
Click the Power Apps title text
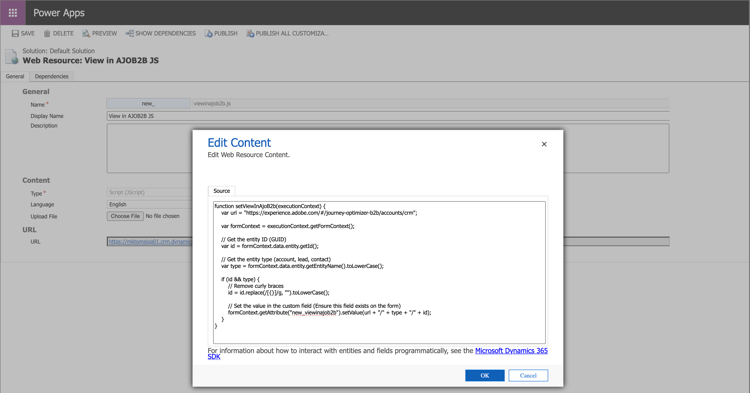tap(59, 13)
